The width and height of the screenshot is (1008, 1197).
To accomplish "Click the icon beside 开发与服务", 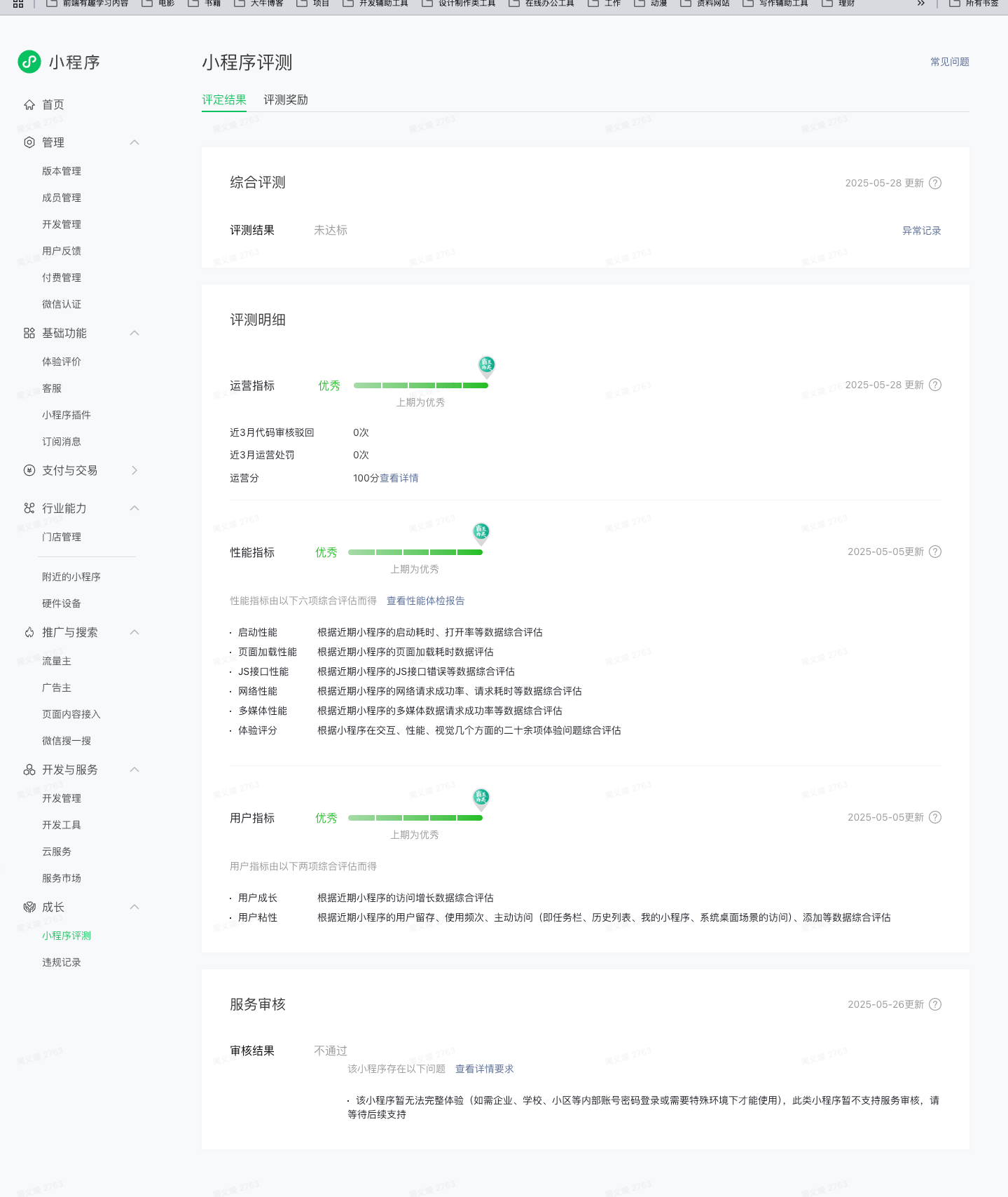I will 29,769.
